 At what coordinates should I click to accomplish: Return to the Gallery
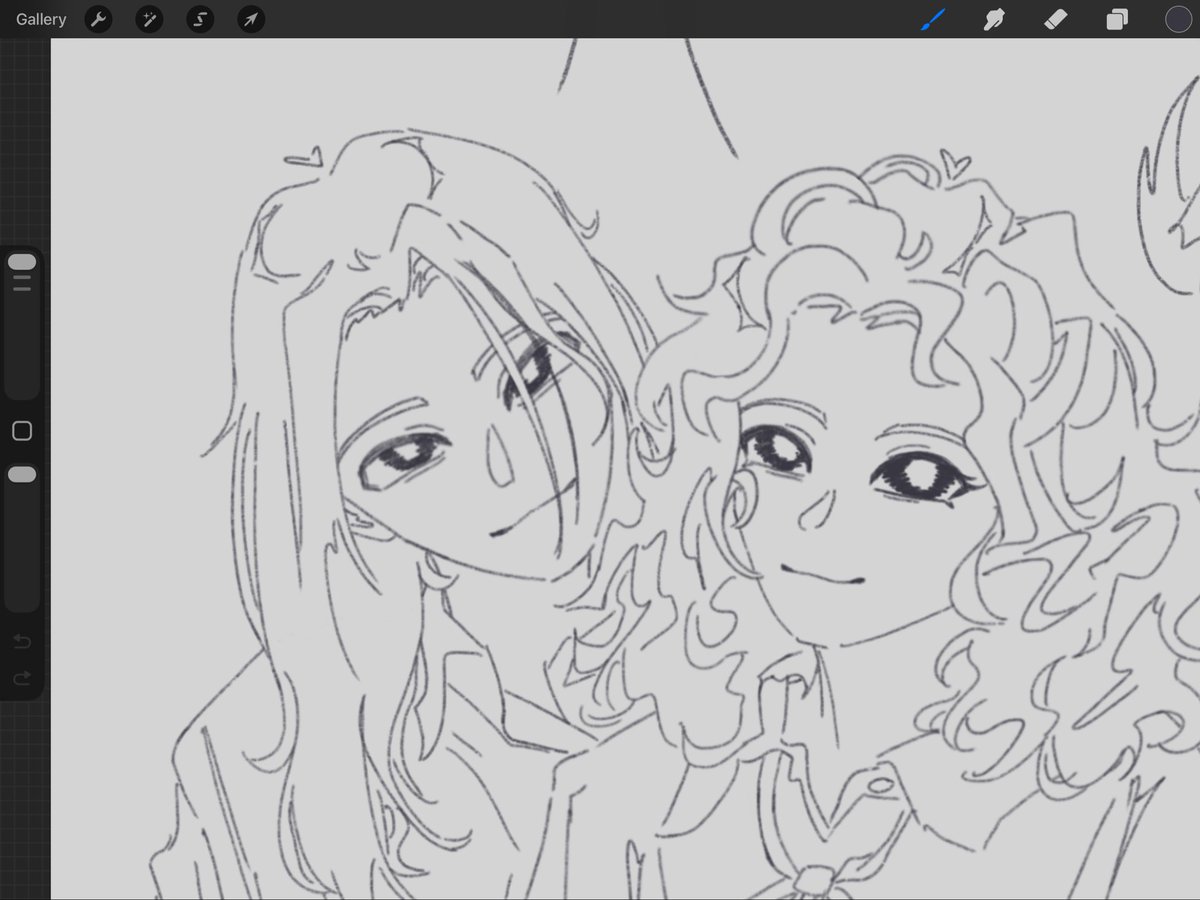[41, 19]
